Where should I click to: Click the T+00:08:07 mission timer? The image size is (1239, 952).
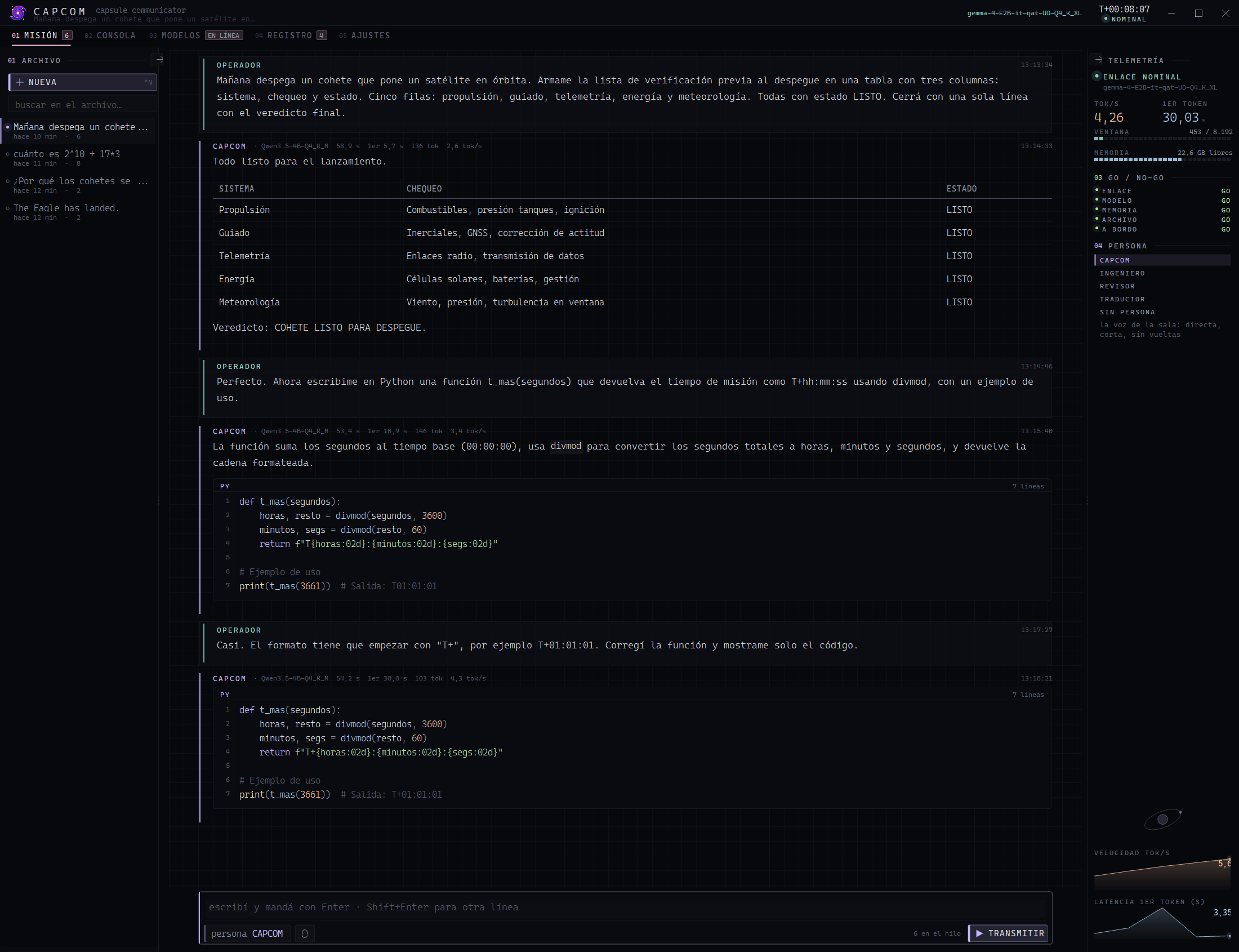1124,9
